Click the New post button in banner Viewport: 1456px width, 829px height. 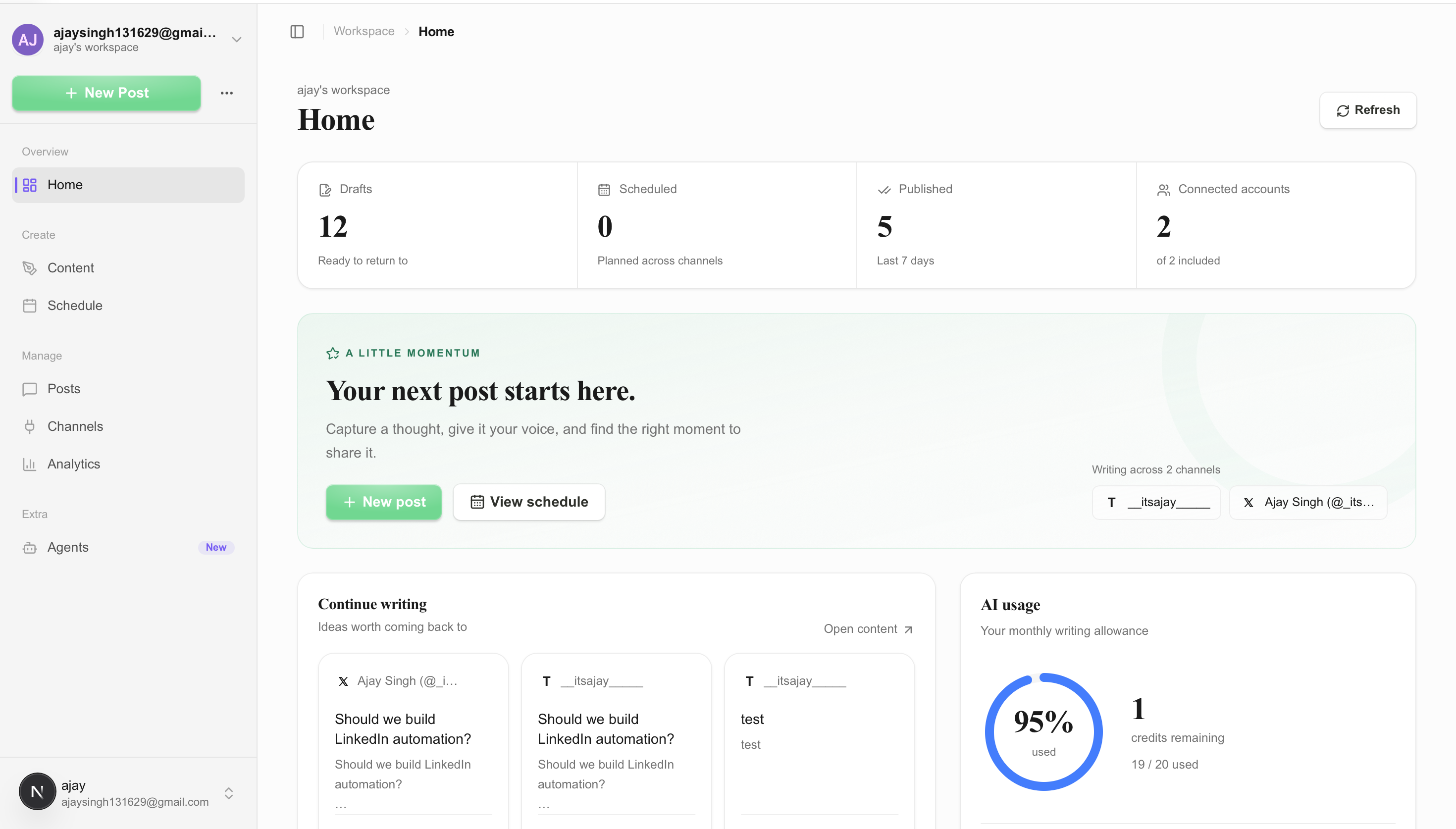coord(384,502)
